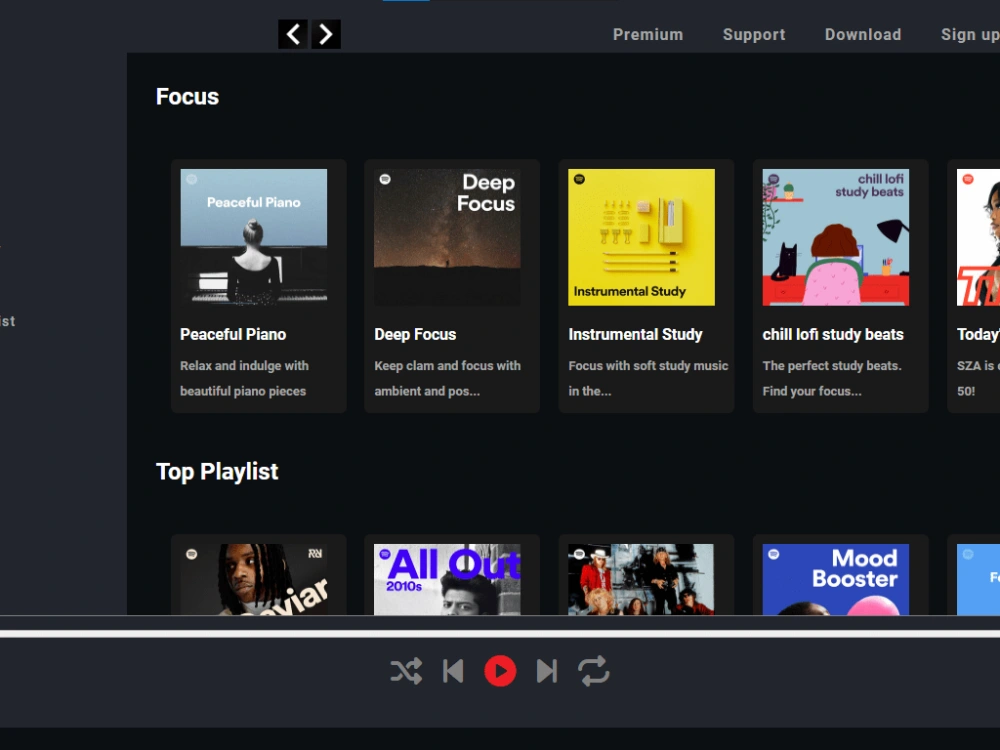
Task: Open the Support link
Action: pyautogui.click(x=754, y=34)
